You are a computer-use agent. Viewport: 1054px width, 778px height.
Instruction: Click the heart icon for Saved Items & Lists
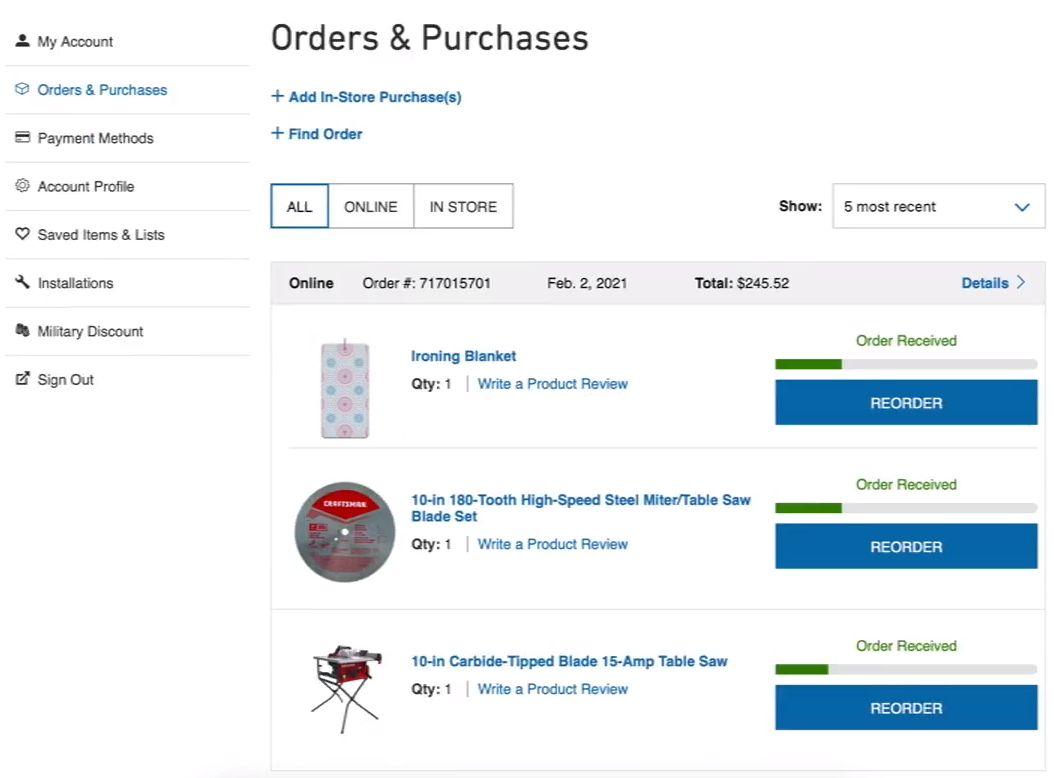click(21, 234)
